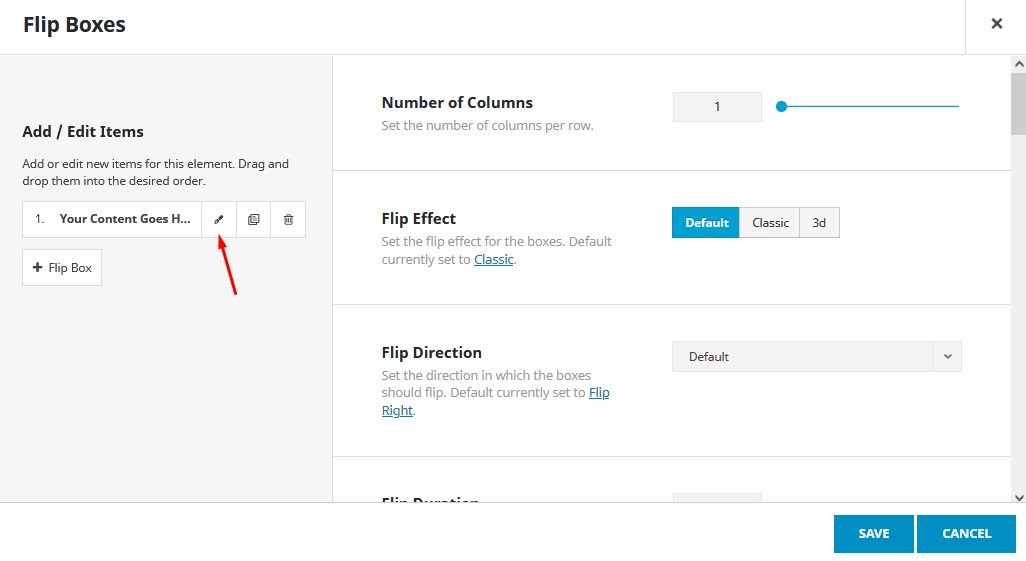Choose the Classic flip effect

[x=770, y=223]
